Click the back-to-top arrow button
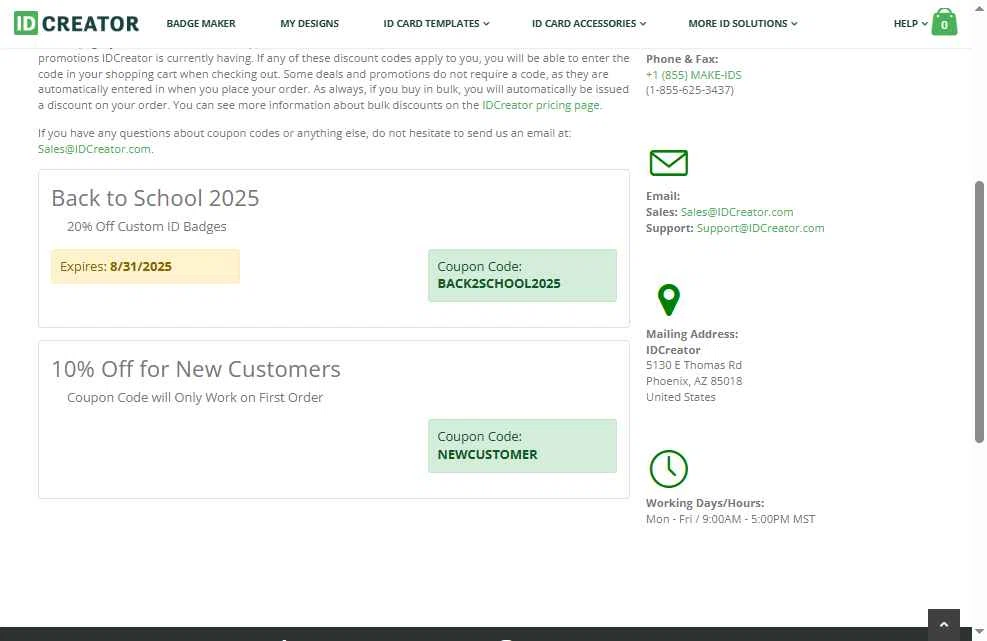Screen dimensions: 987x641 coord(944,625)
